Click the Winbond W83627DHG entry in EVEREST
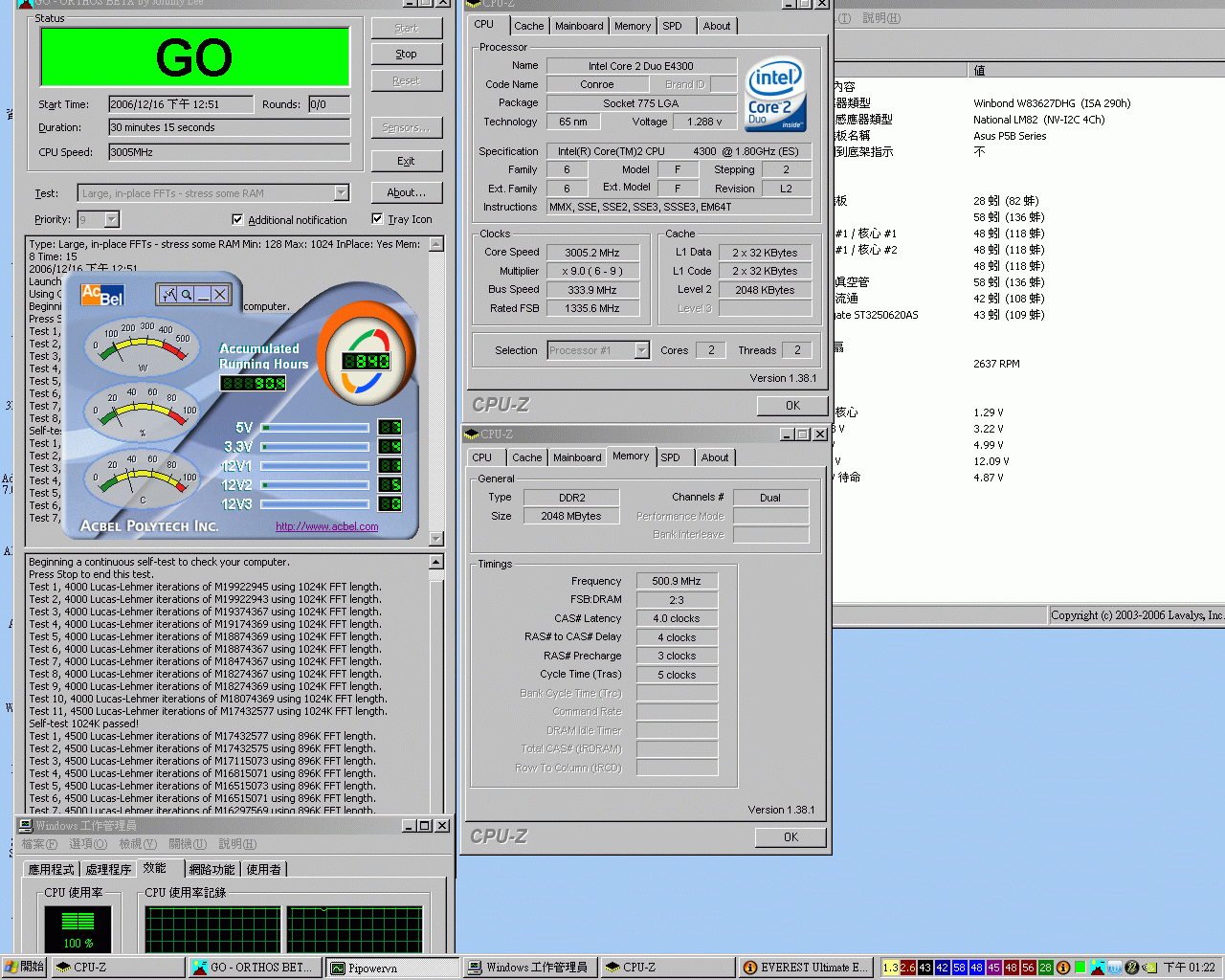Viewport: 1225px width, 980px height. pyautogui.click(x=1052, y=103)
